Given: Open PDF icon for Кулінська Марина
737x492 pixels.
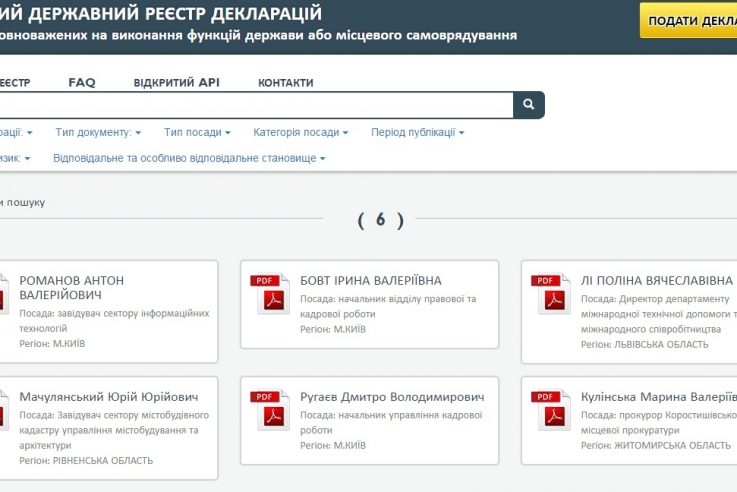Looking at the screenshot, I should coord(550,409).
